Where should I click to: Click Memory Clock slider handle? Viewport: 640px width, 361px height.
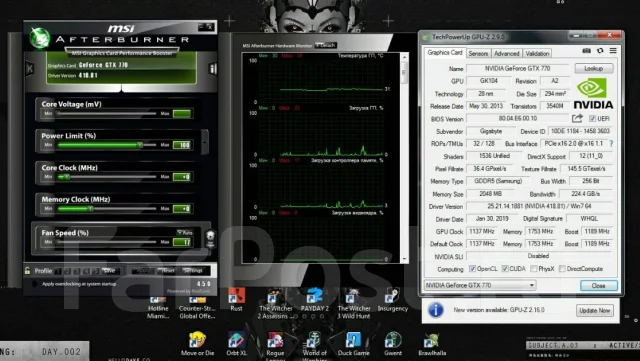click(91, 209)
